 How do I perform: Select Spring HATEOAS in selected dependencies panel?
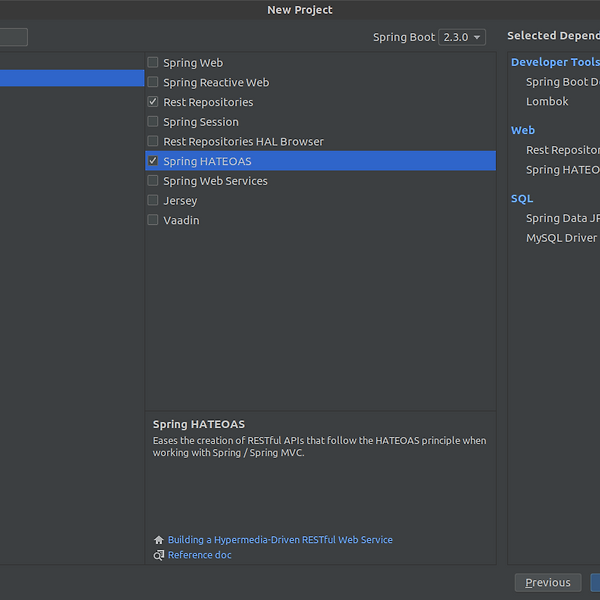(562, 170)
